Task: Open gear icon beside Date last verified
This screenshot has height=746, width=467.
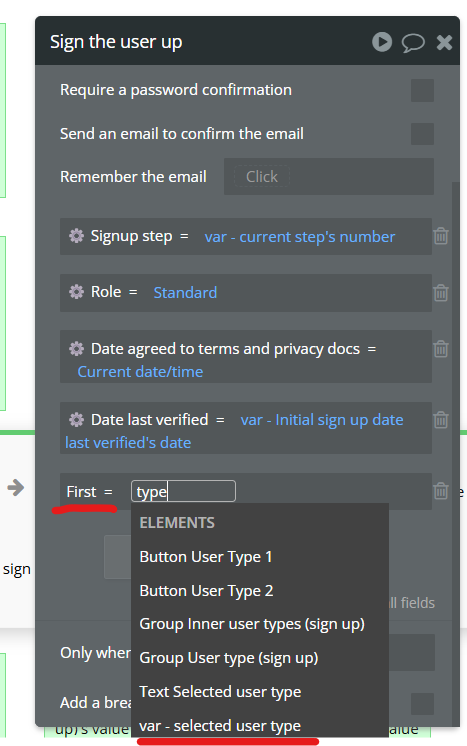Action: tap(76, 420)
